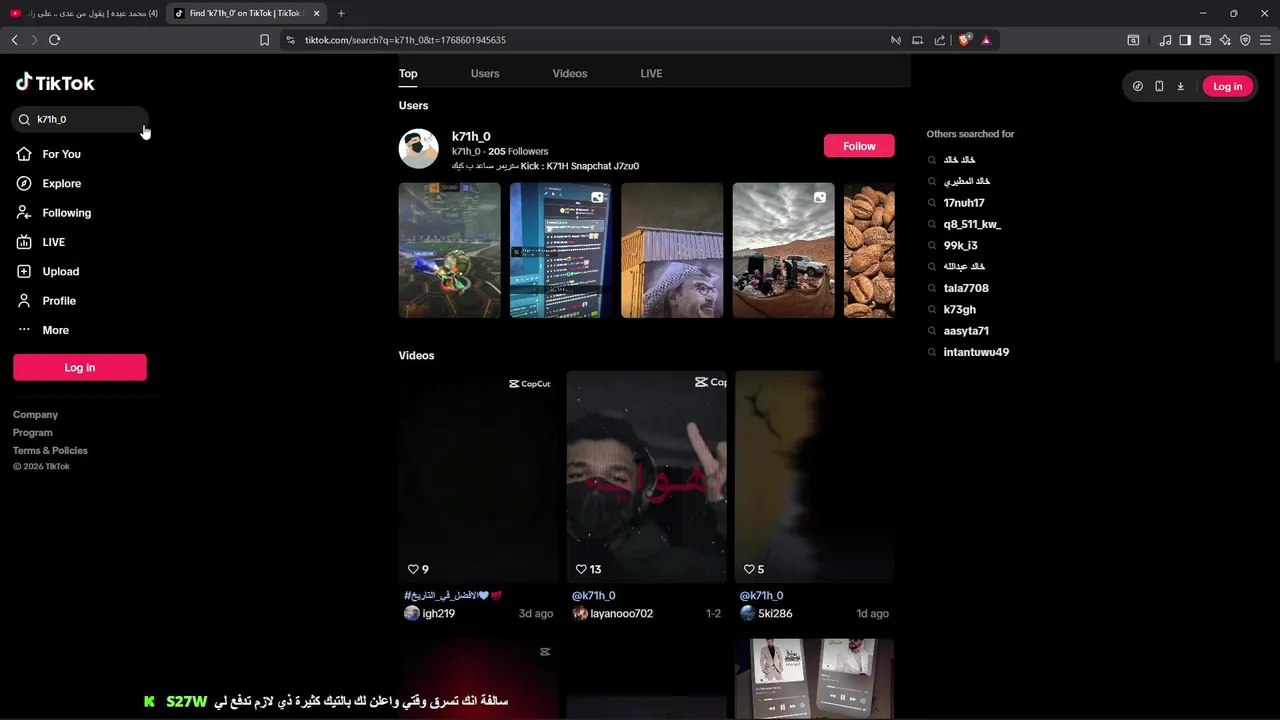This screenshot has height=720, width=1280.
Task: Open uploader 5ki286's profile
Action: point(775,613)
